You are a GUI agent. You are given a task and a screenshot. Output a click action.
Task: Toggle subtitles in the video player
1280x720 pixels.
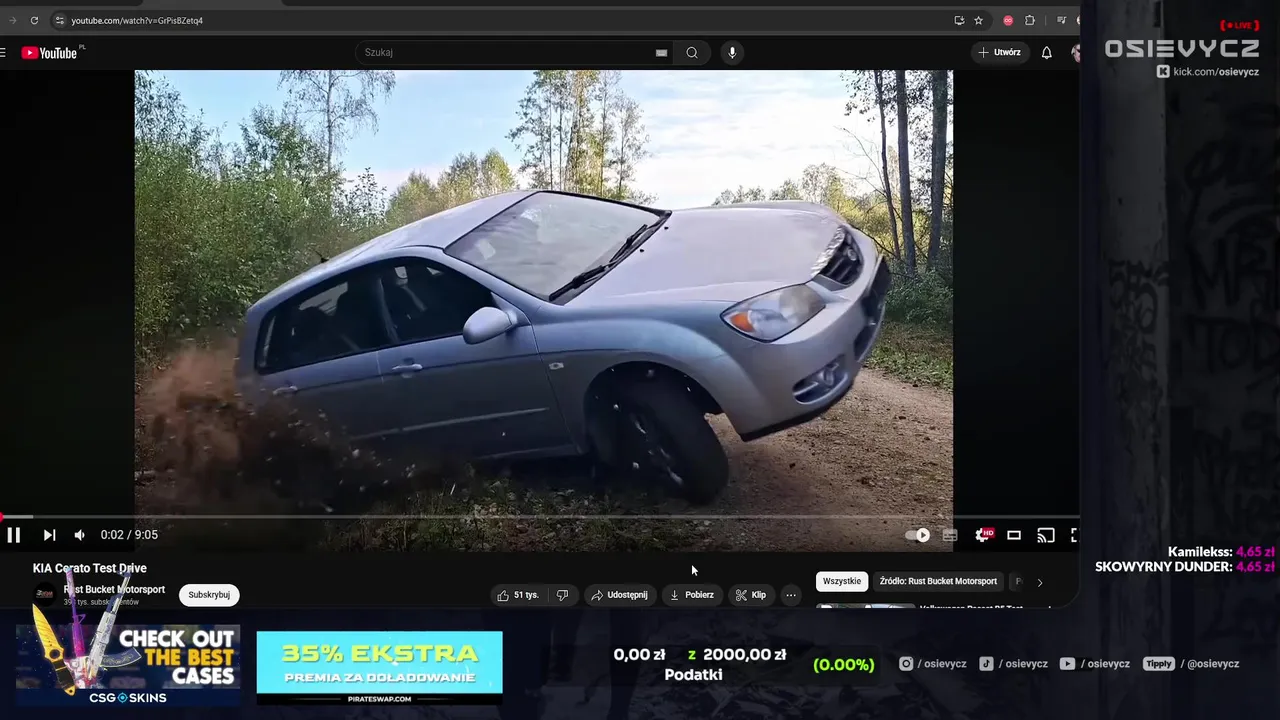click(x=950, y=535)
